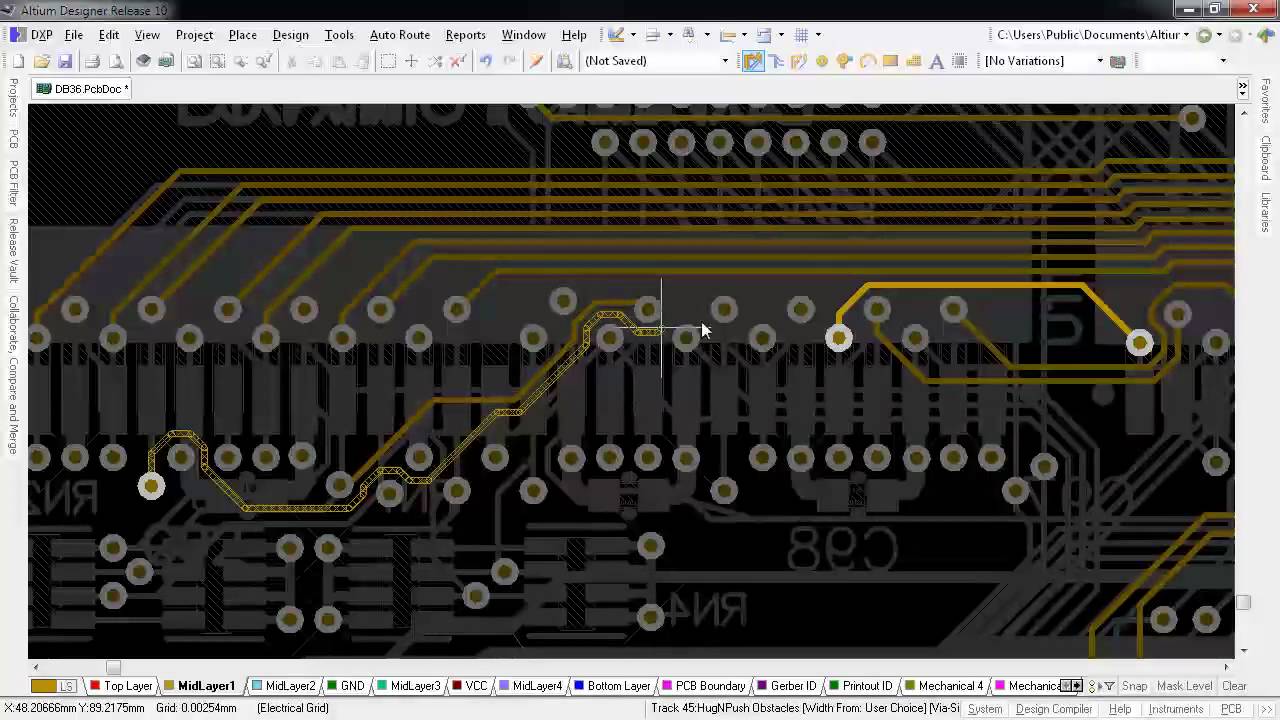The image size is (1280, 720).
Task: Click the Place Fill rectangle icon
Action: (x=890, y=61)
